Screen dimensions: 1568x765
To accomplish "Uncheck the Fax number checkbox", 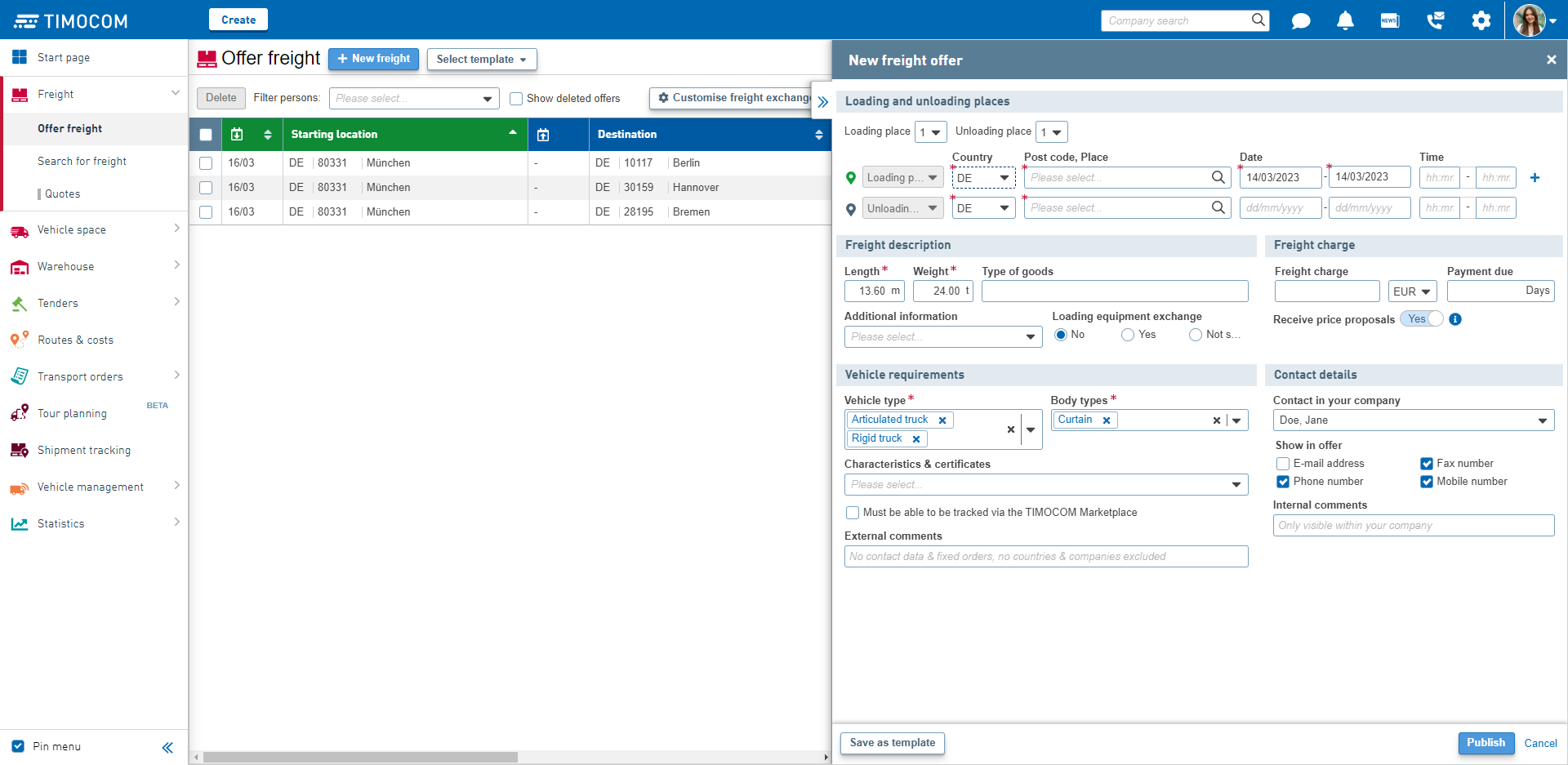I will (1426, 463).
